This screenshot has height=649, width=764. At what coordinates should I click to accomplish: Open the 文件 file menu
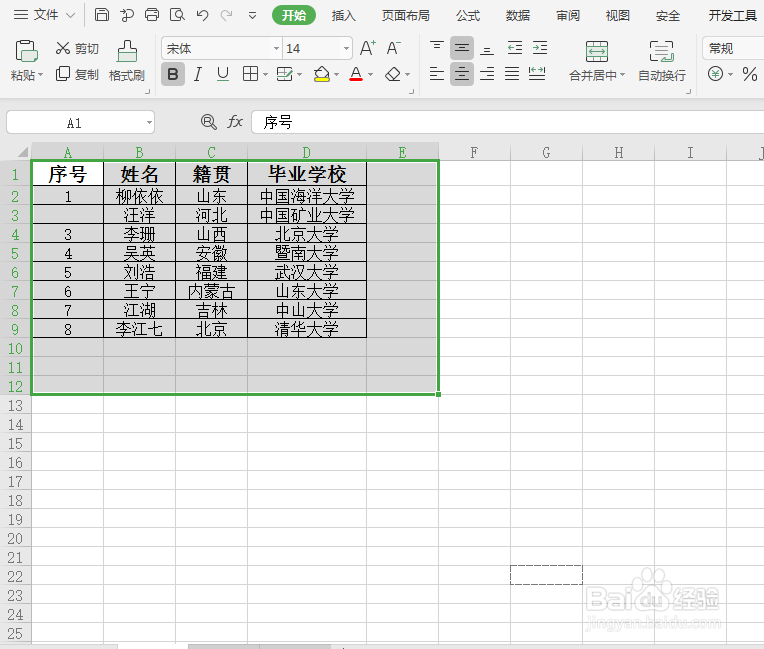(x=44, y=15)
